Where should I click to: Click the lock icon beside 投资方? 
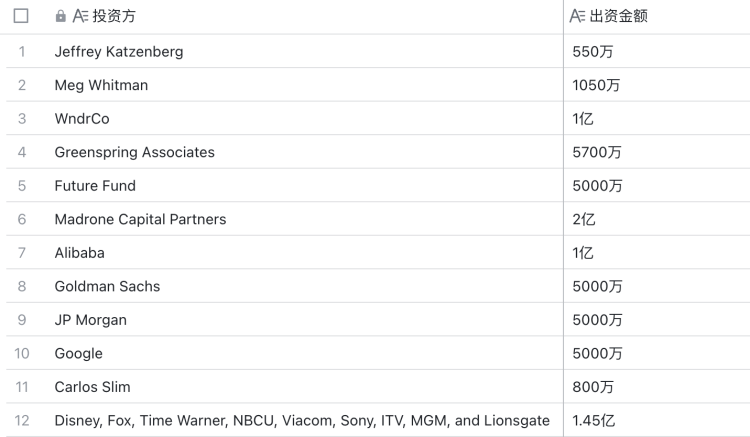pos(61,17)
